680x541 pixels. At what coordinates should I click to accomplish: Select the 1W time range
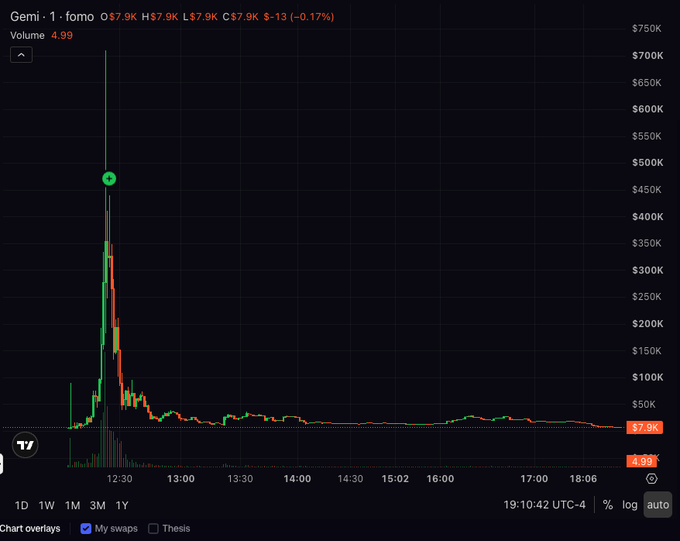(x=46, y=505)
